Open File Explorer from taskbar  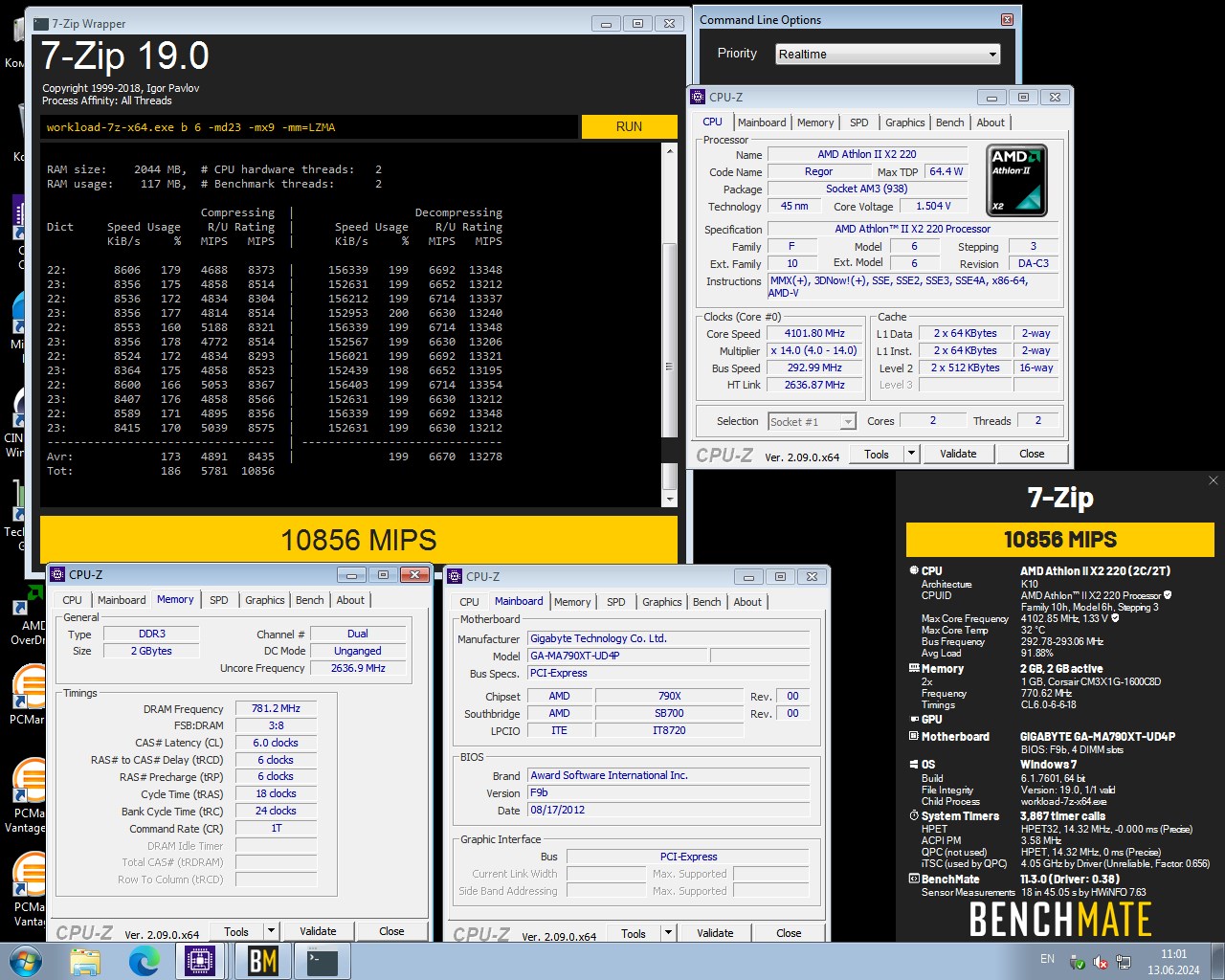coord(85,961)
